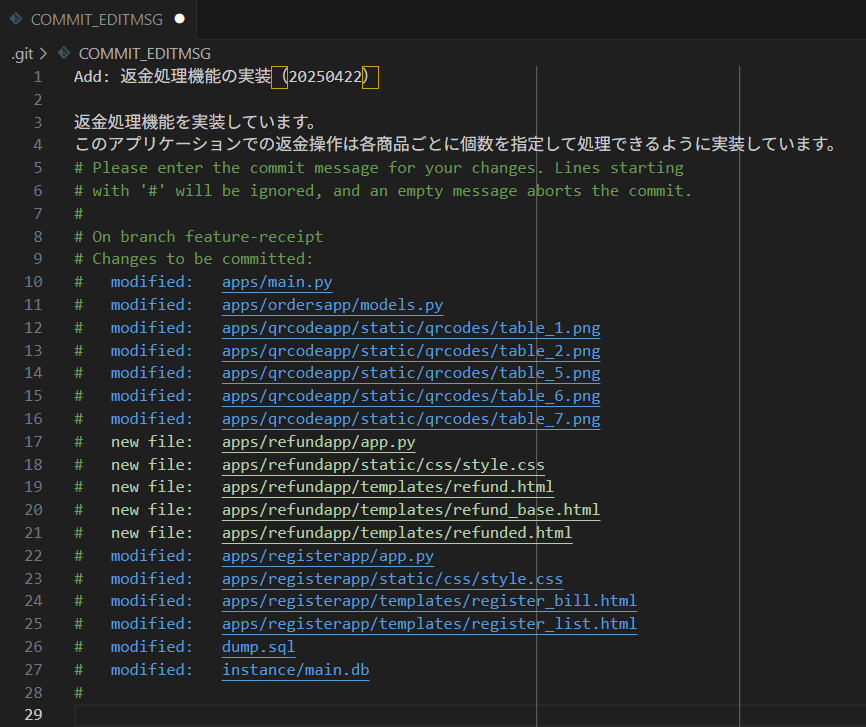The image size is (866, 727).
Task: Open apps/refundapp/app.py link
Action: click(319, 442)
